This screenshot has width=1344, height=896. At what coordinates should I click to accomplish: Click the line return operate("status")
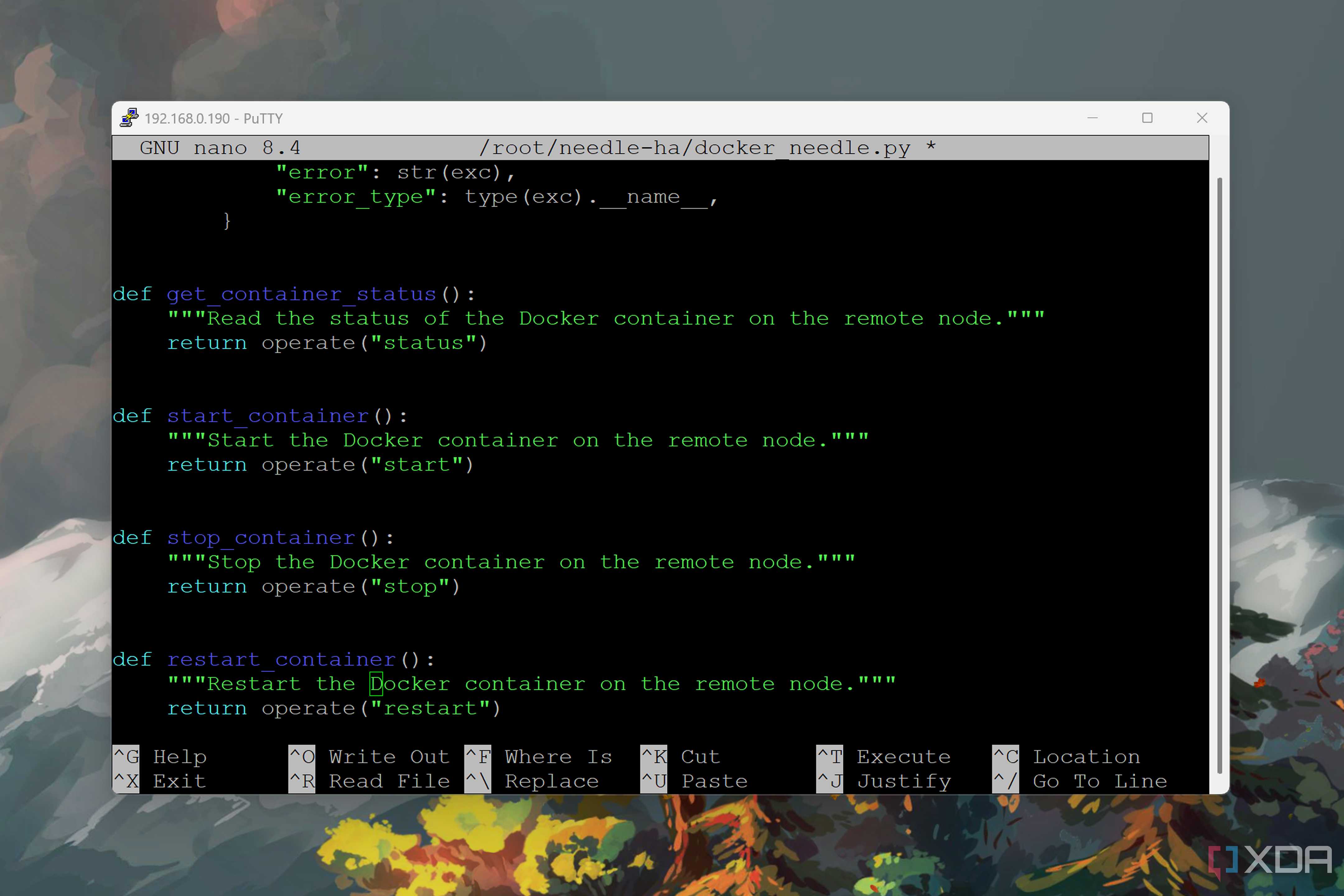click(327, 343)
